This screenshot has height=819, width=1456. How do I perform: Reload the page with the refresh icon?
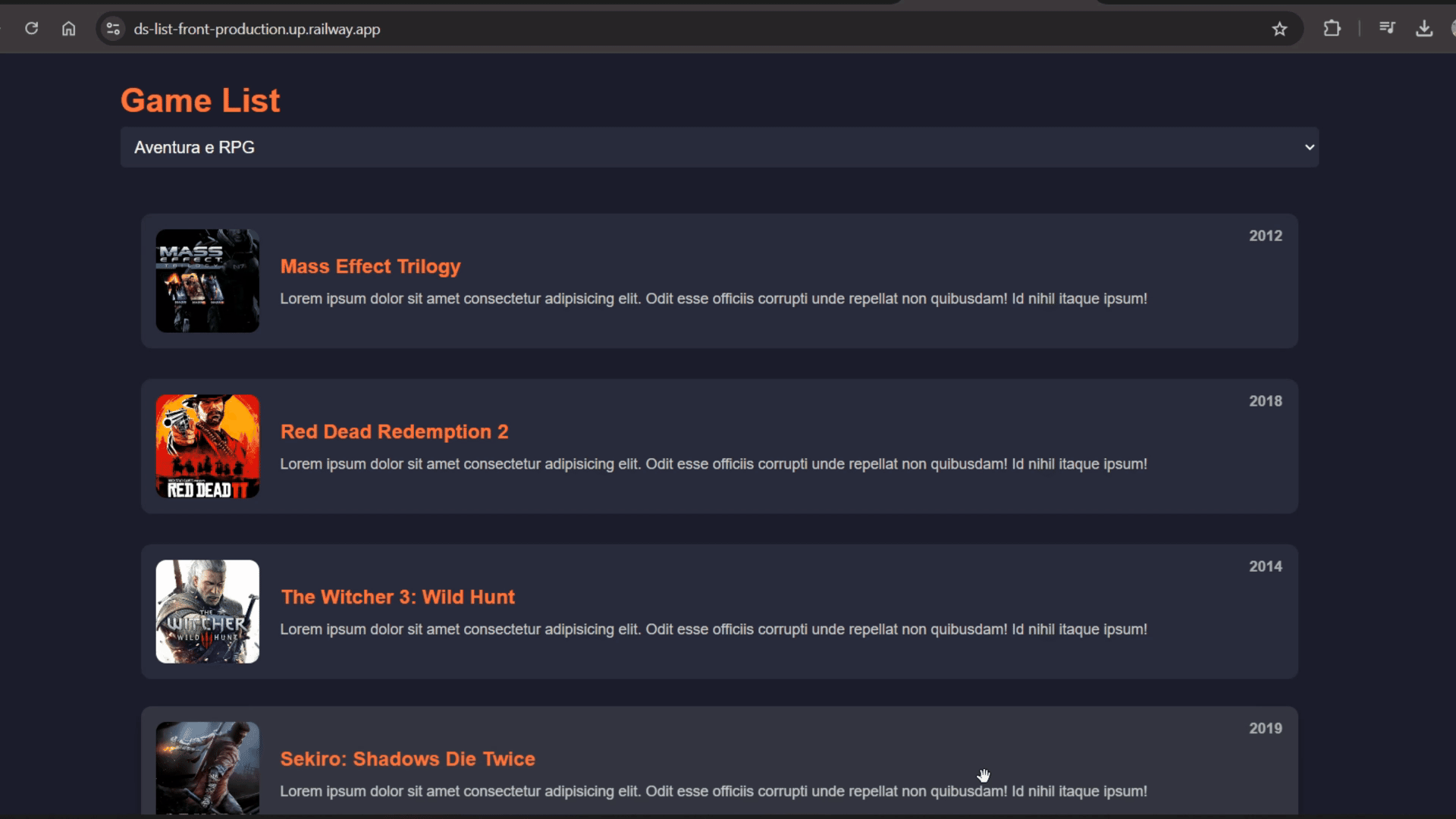coord(31,29)
